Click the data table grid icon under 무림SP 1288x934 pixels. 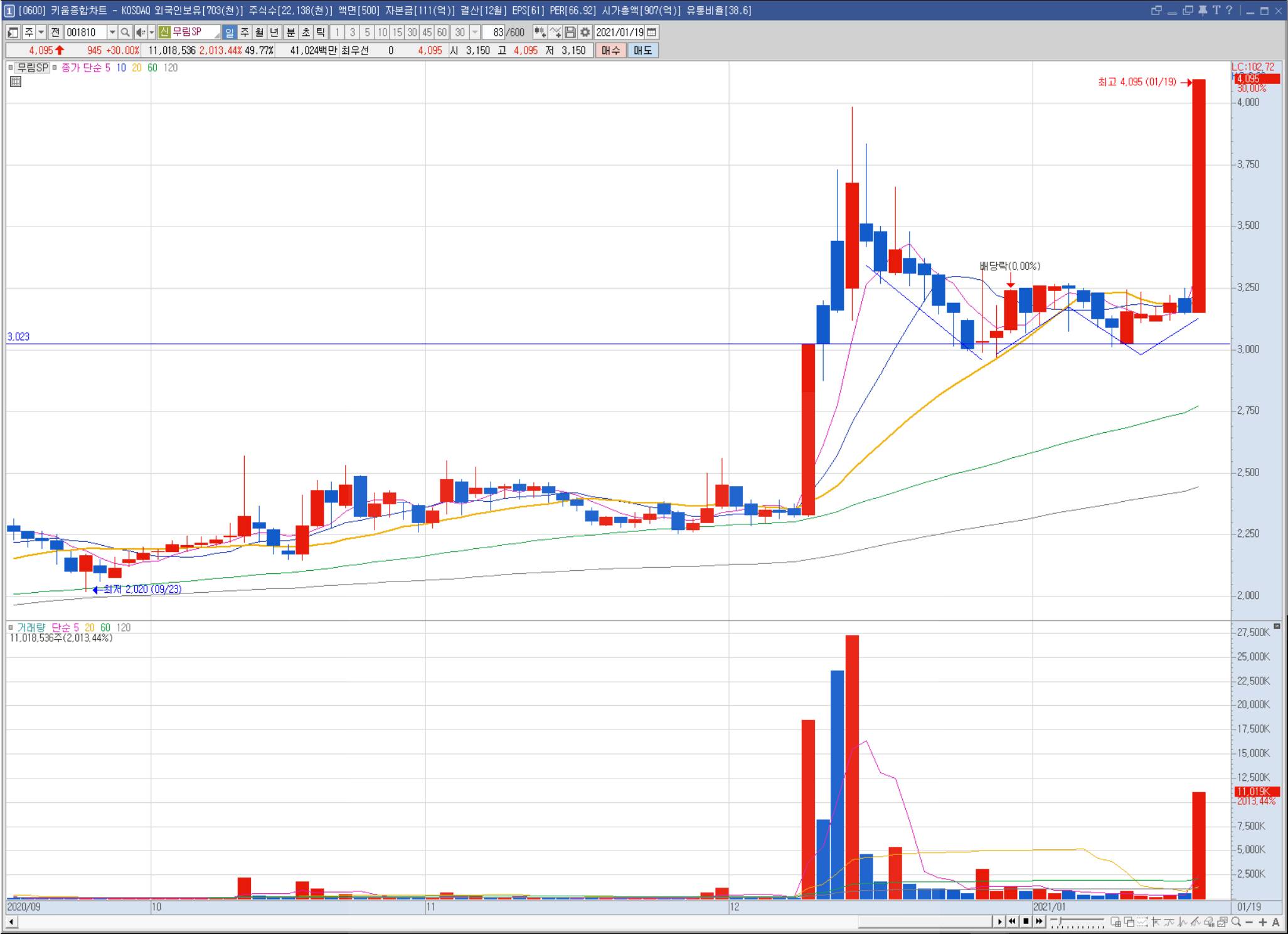[16, 82]
